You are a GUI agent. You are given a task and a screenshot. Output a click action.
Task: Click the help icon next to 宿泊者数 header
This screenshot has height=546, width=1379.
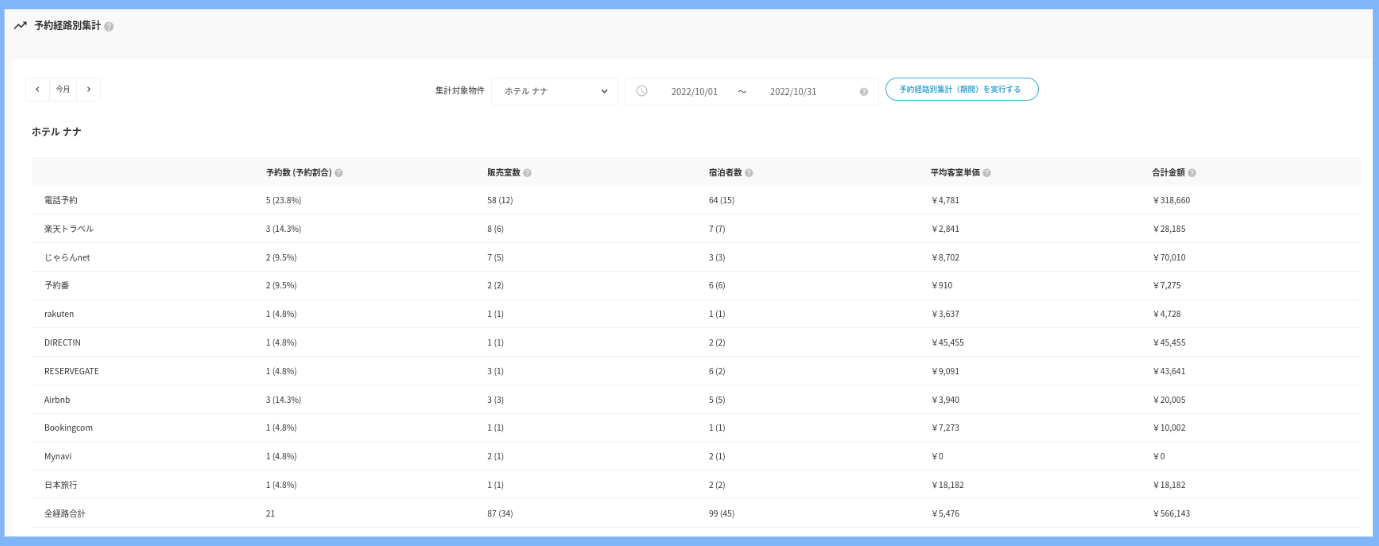(749, 173)
